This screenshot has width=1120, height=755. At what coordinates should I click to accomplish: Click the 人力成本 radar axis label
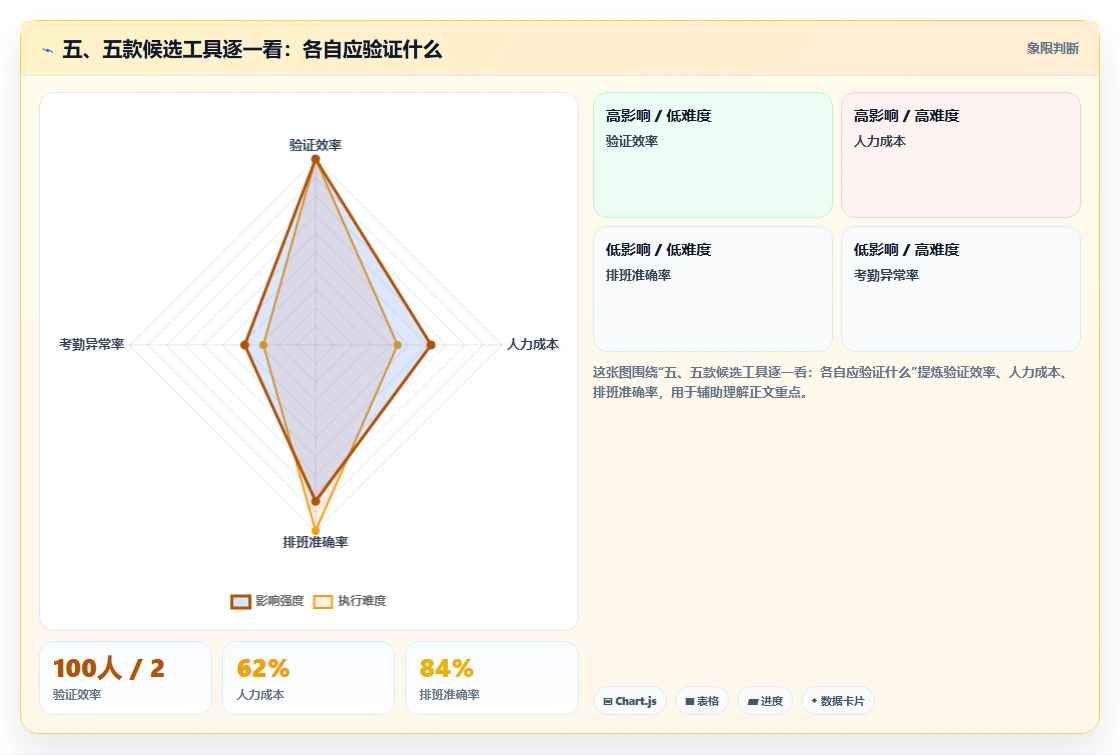pos(533,344)
